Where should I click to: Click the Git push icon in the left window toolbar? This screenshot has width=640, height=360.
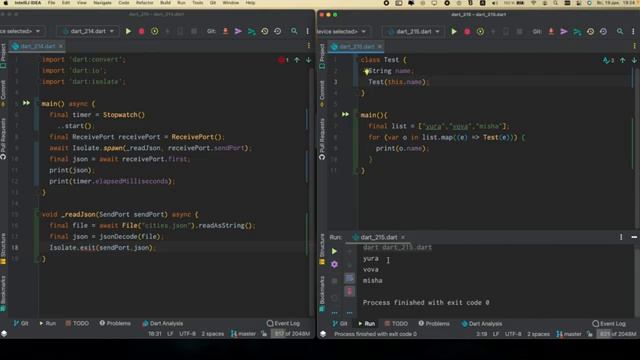tap(251, 31)
